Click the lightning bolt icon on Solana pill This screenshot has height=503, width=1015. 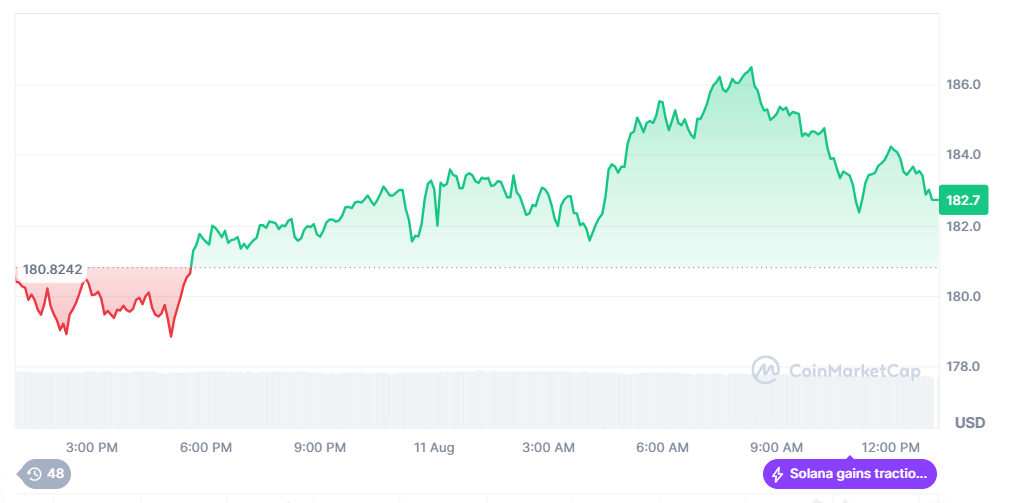click(777, 474)
